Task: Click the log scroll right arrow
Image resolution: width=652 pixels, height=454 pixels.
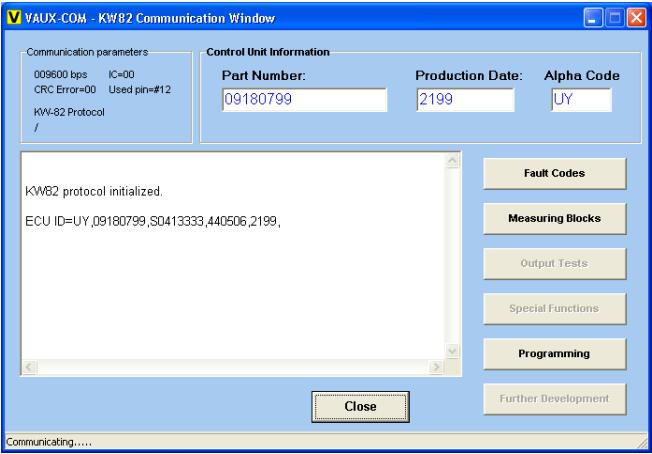Action: [436, 367]
